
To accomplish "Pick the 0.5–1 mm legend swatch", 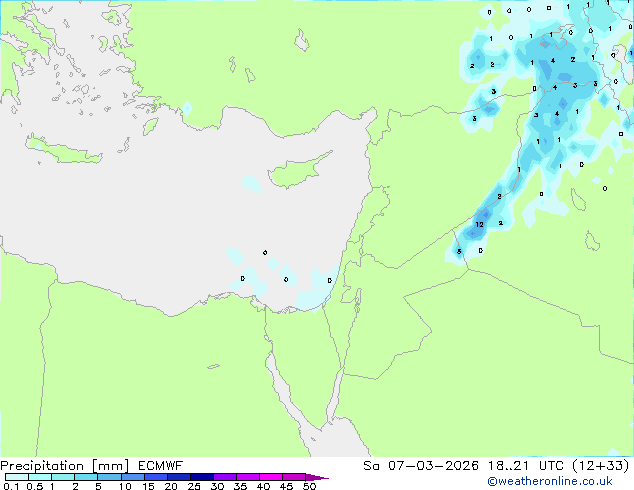I will (x=40, y=477).
